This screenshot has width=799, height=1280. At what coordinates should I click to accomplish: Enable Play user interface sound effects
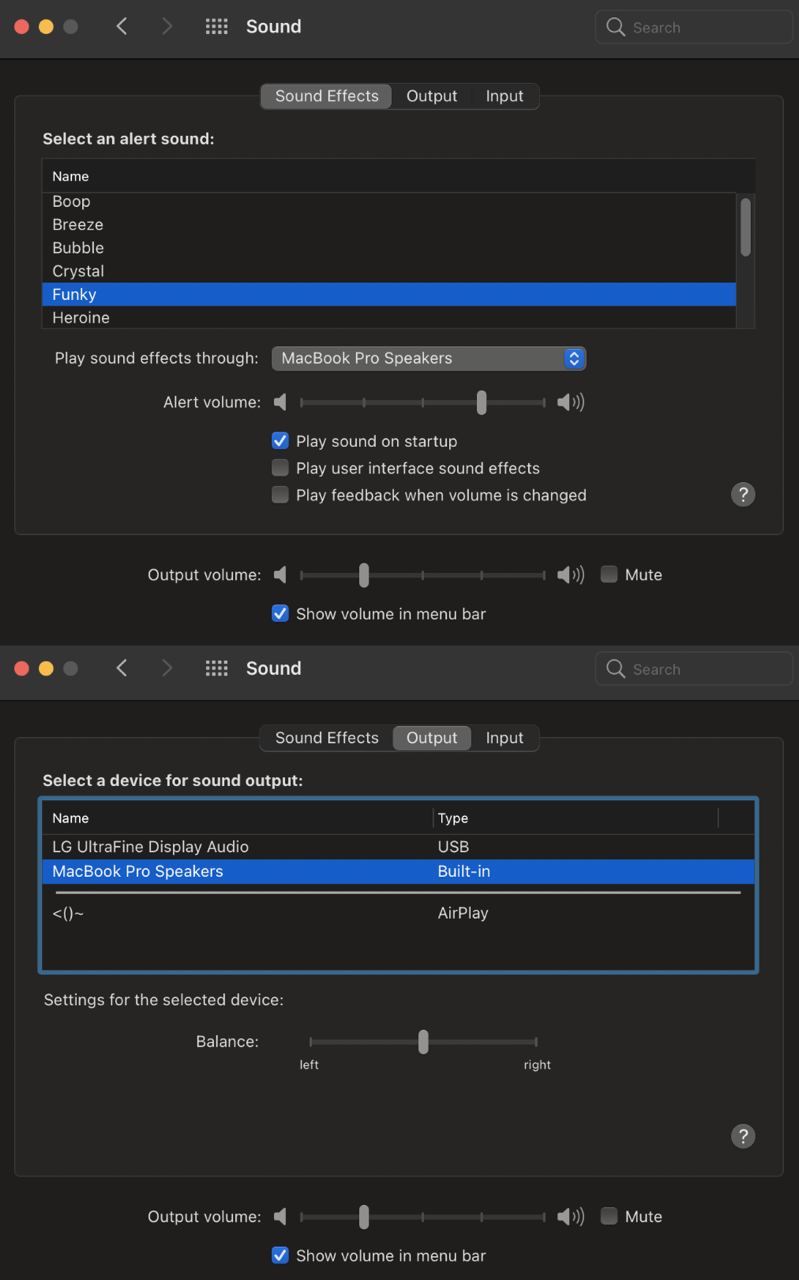(280, 468)
